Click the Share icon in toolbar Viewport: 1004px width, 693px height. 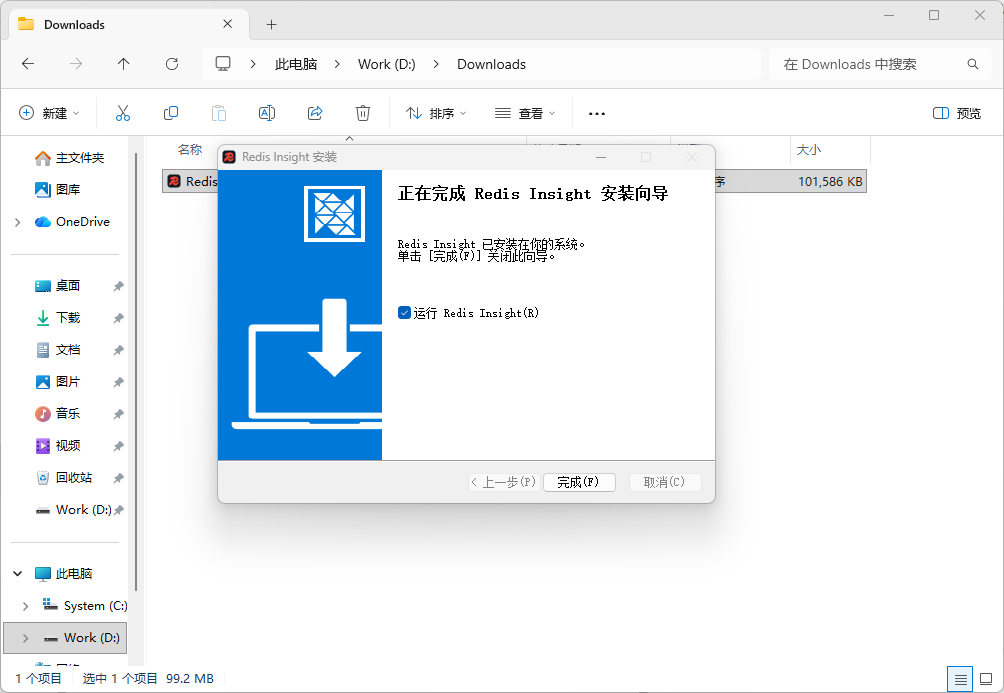click(x=315, y=113)
